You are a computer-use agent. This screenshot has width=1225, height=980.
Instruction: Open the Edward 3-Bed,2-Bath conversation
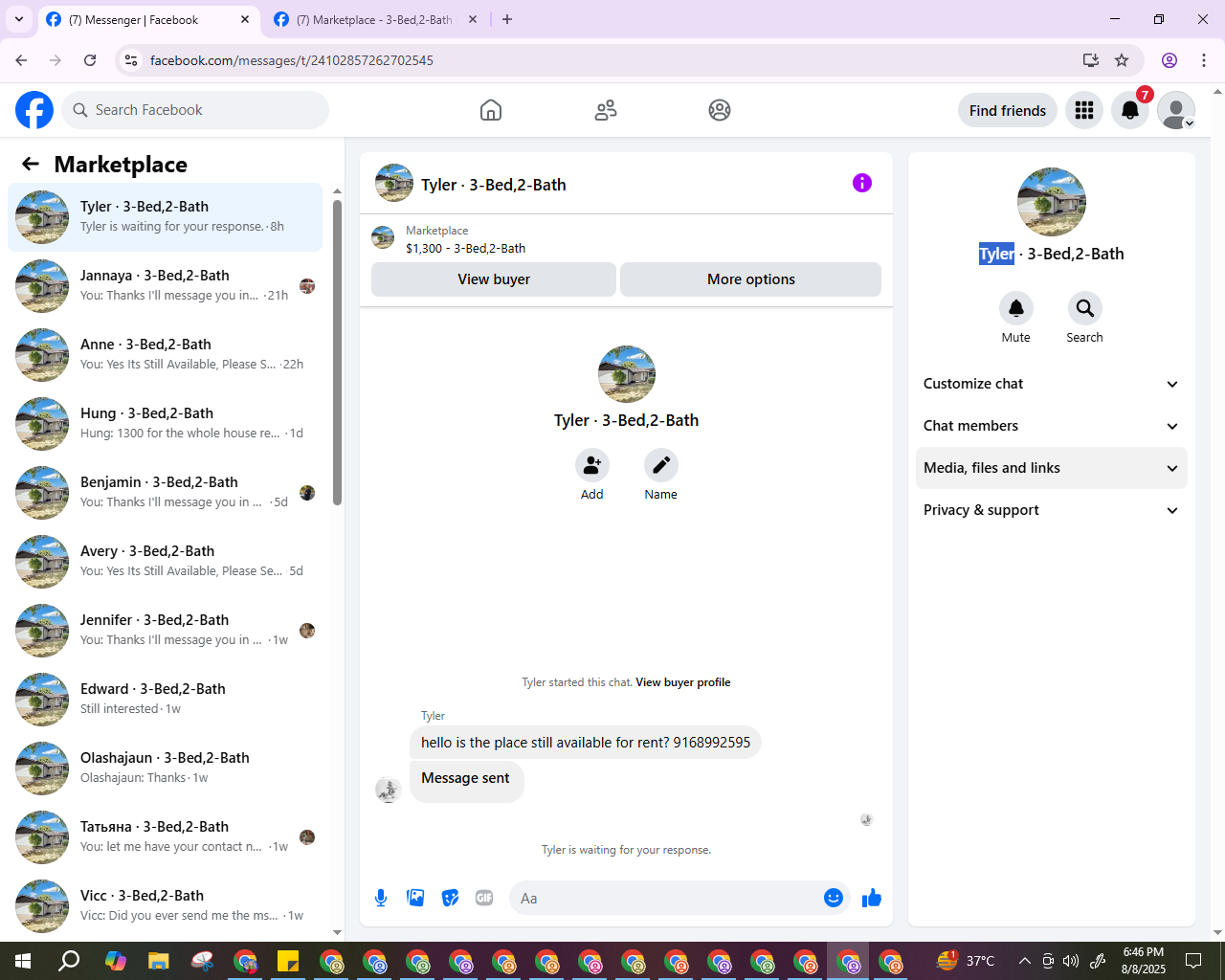[165, 700]
